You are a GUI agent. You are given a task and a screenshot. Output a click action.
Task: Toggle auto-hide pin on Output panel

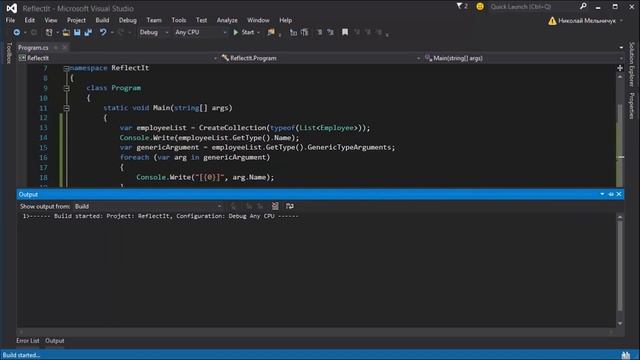[x=611, y=194]
